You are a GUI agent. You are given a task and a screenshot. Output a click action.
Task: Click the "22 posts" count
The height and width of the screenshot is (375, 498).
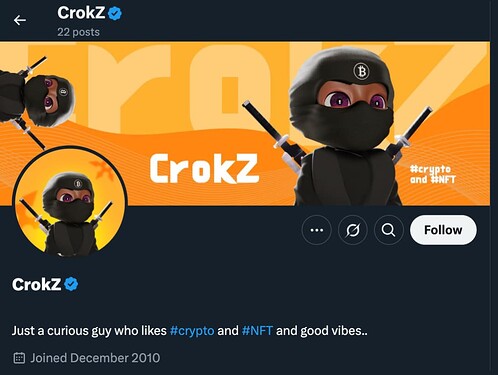point(78,32)
